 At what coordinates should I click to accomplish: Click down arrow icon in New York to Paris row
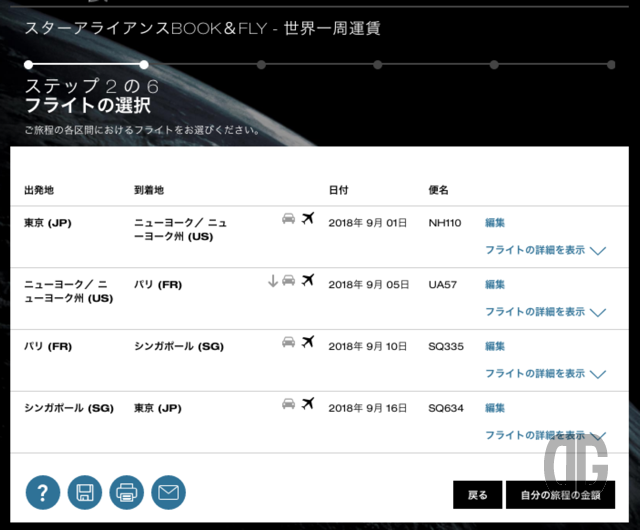pyautogui.click(x=273, y=281)
